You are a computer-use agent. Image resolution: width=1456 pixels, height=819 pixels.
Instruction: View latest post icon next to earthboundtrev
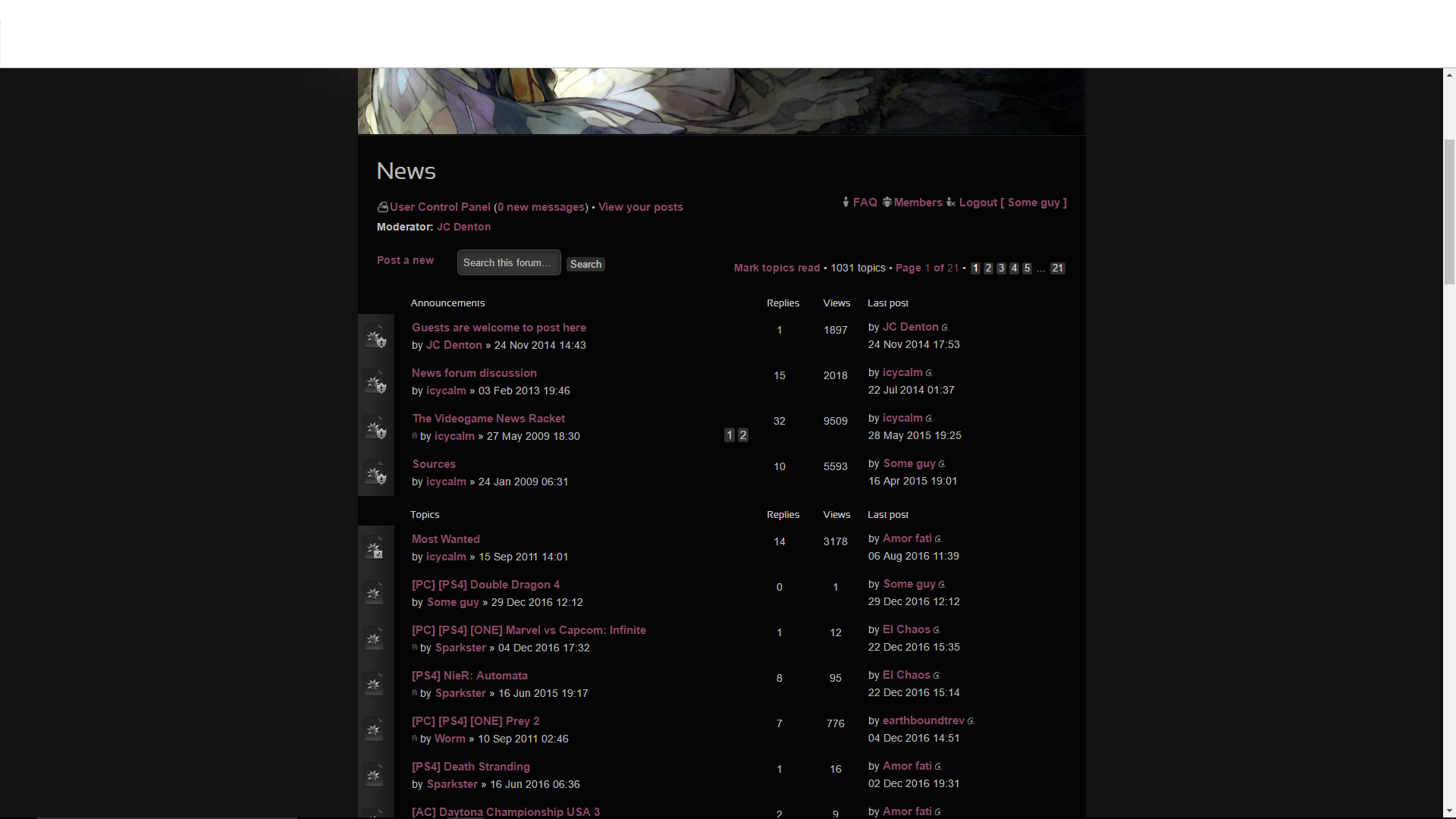tap(971, 721)
